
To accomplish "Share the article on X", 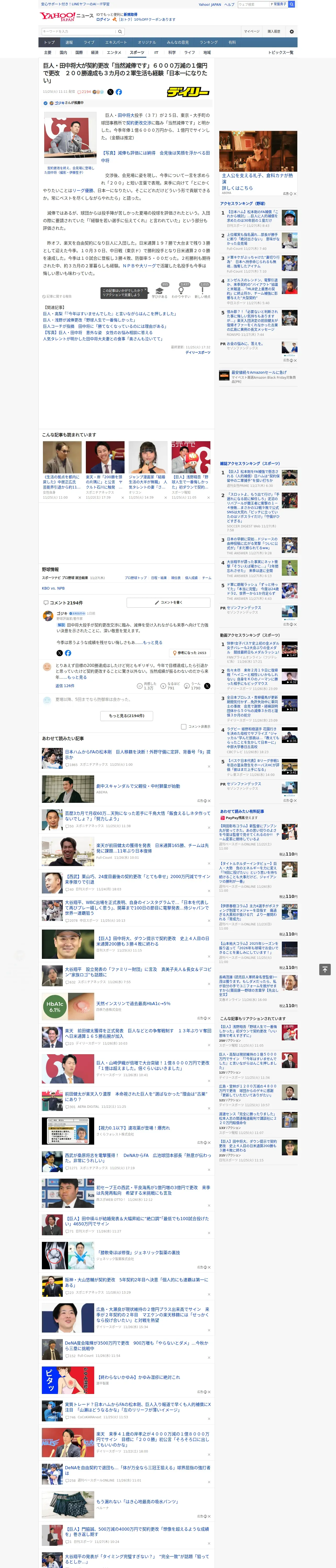I will point(110,92).
